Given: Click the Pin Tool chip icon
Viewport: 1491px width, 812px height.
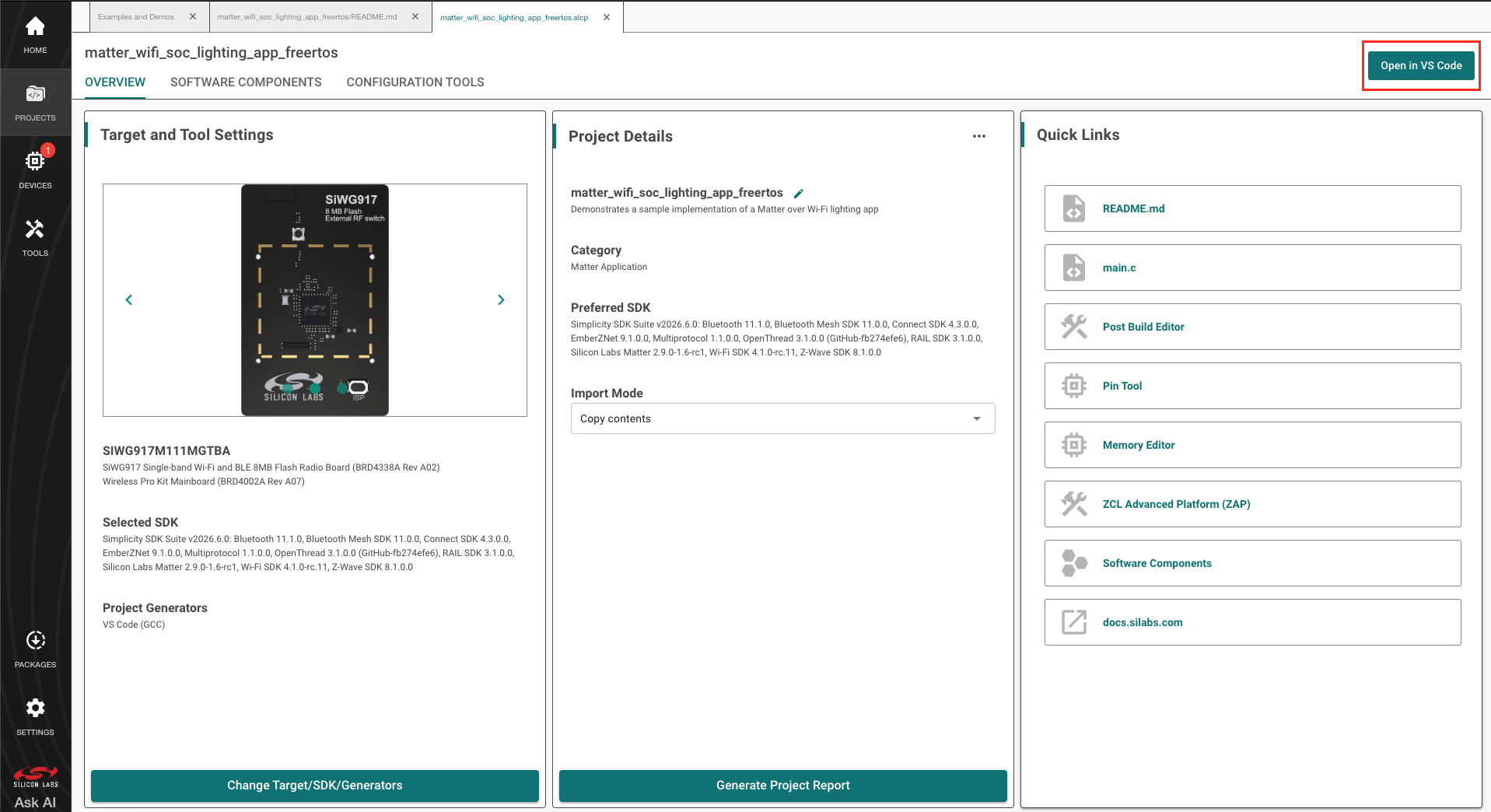Looking at the screenshot, I should point(1074,386).
